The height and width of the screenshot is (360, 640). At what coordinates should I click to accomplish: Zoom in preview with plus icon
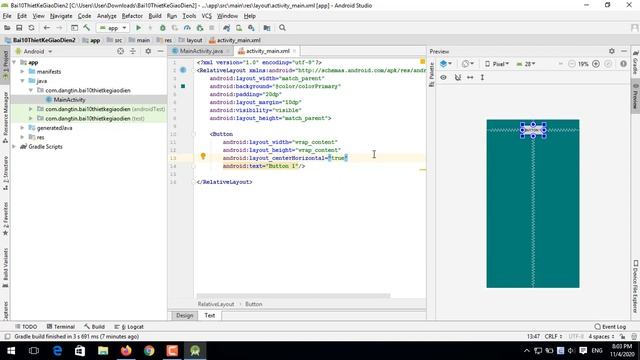(x=596, y=64)
